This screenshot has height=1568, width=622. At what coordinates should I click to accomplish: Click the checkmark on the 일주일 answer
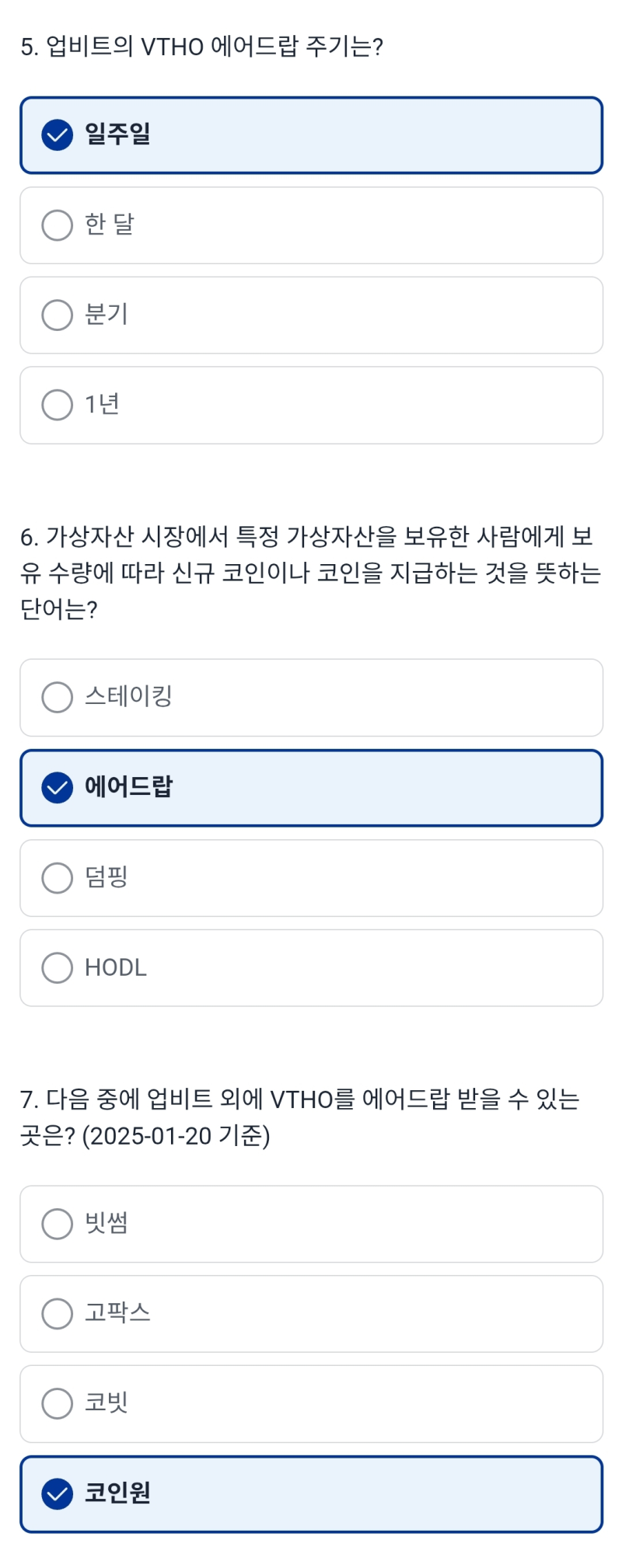click(x=57, y=134)
